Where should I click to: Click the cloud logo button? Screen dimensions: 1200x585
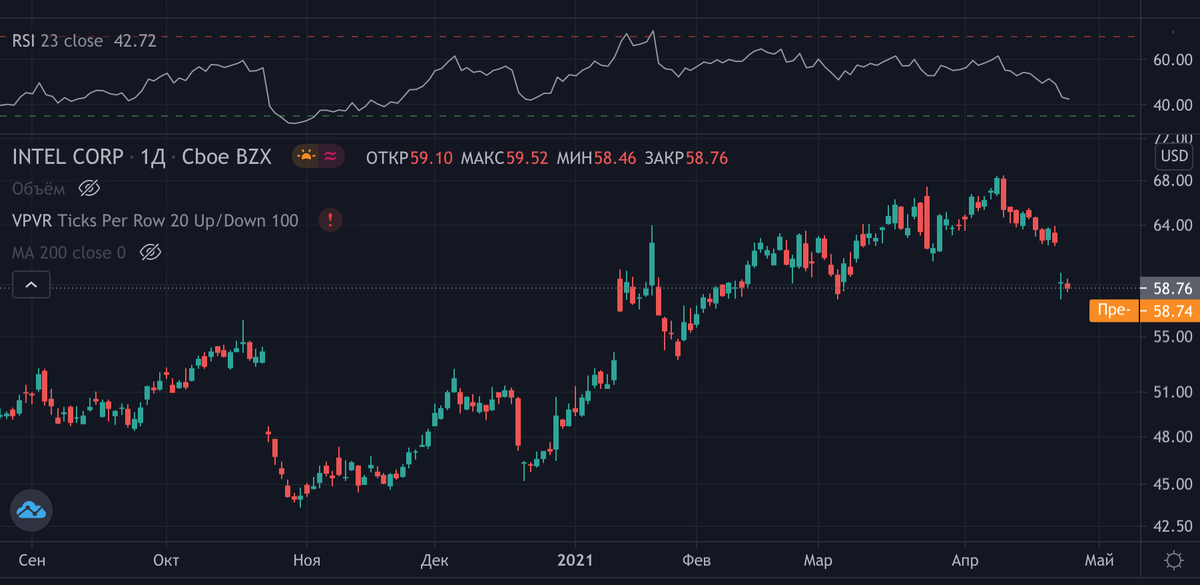[x=30, y=511]
